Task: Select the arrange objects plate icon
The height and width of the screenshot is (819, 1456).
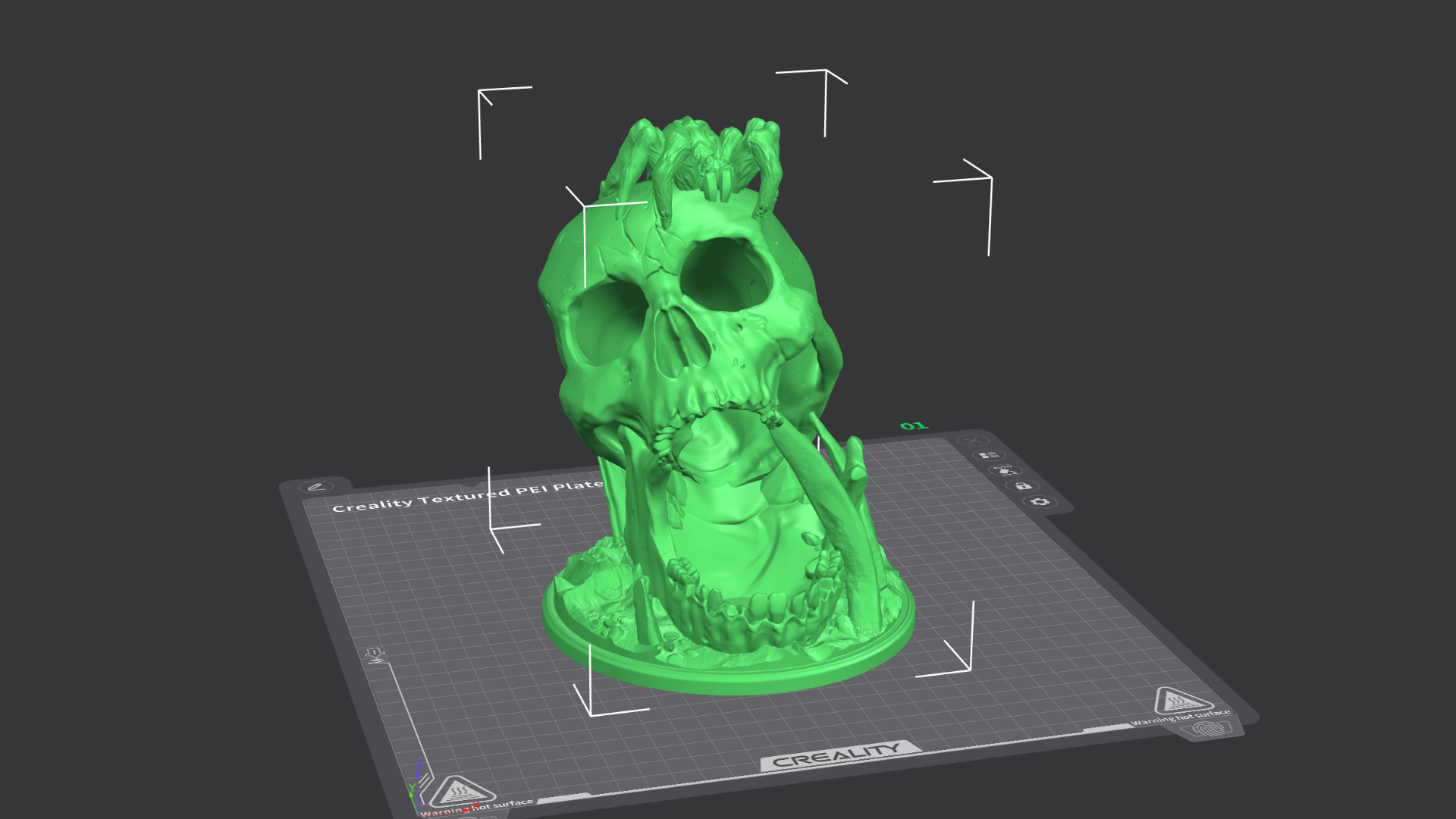Action: click(988, 455)
